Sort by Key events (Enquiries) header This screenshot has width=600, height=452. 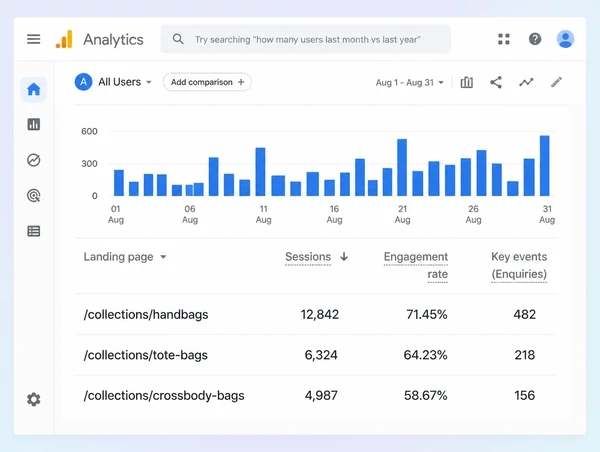519,266
